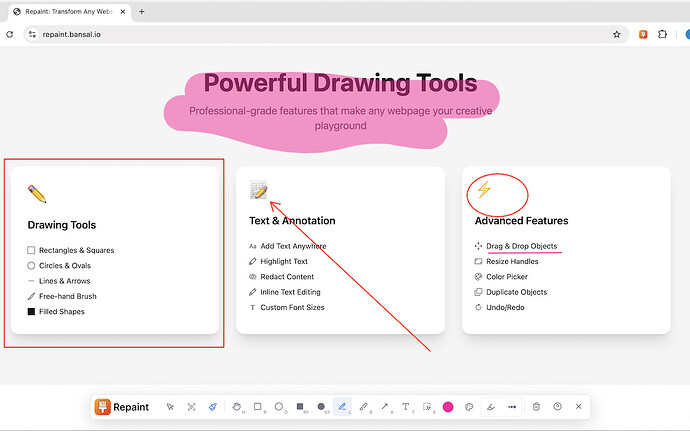Click the Text & Annotation heading
Viewport: 690px width, 431px height.
(292, 221)
